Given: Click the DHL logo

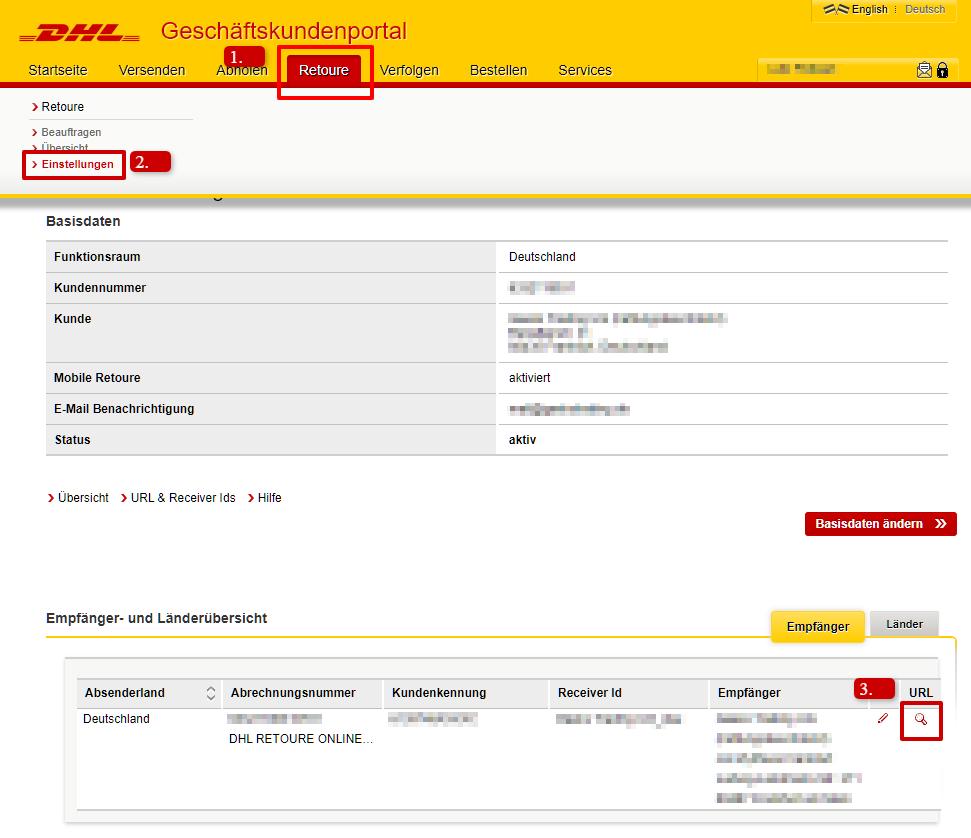Looking at the screenshot, I should 79,33.
